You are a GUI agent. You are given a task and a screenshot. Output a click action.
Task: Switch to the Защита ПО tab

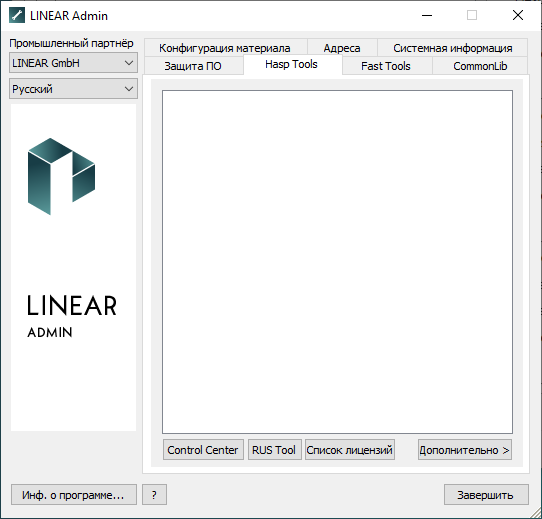[194, 66]
